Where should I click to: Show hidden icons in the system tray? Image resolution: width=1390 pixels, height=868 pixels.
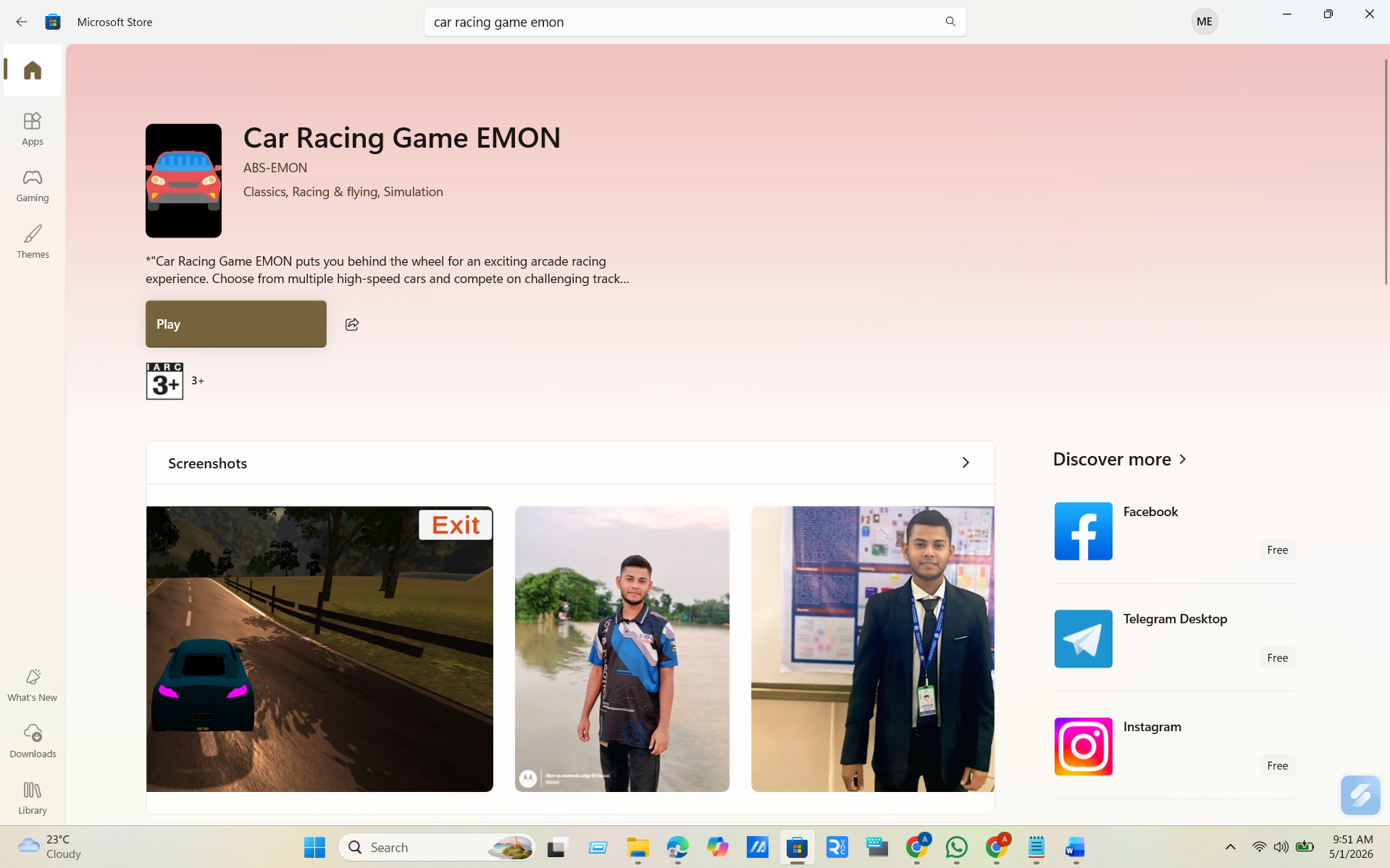pyautogui.click(x=1230, y=847)
